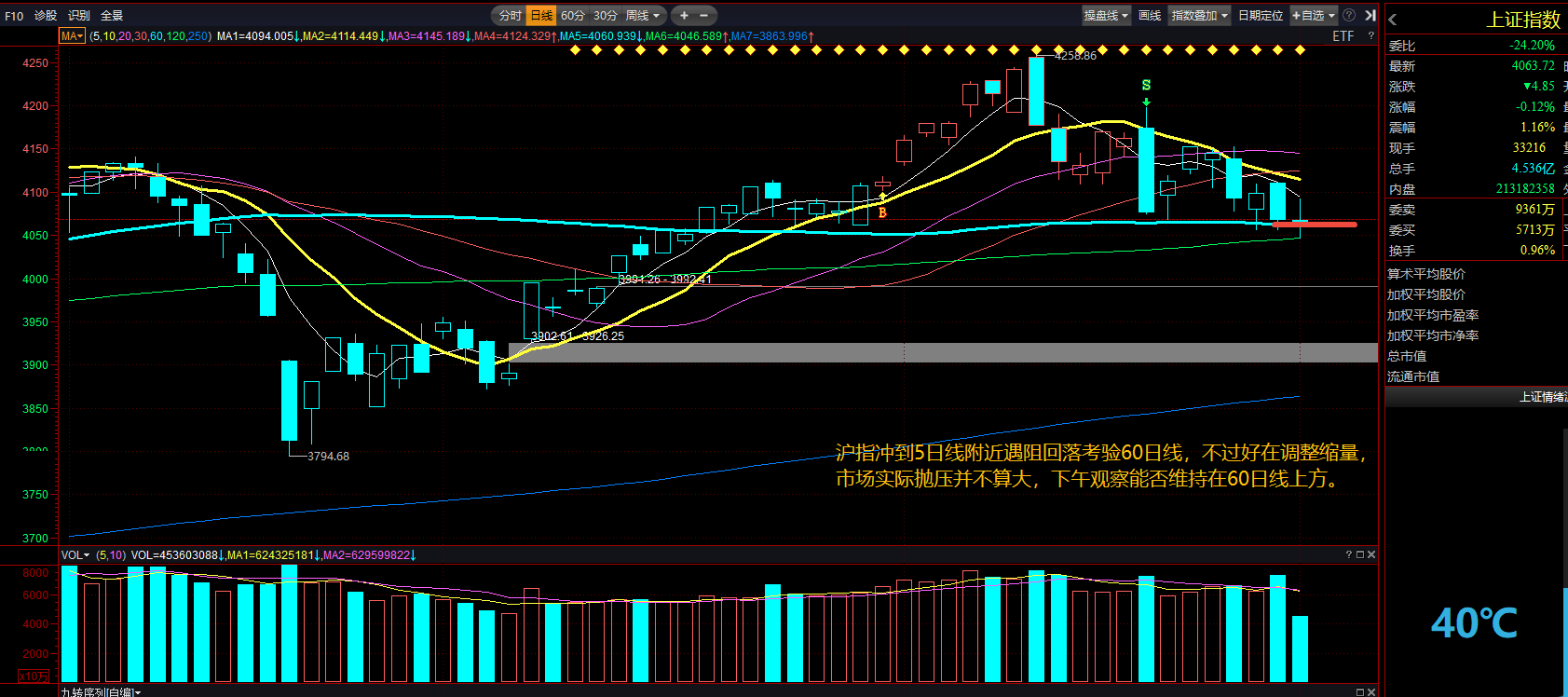
Task: Click the red horizontal support line
Action: tap(1315, 225)
